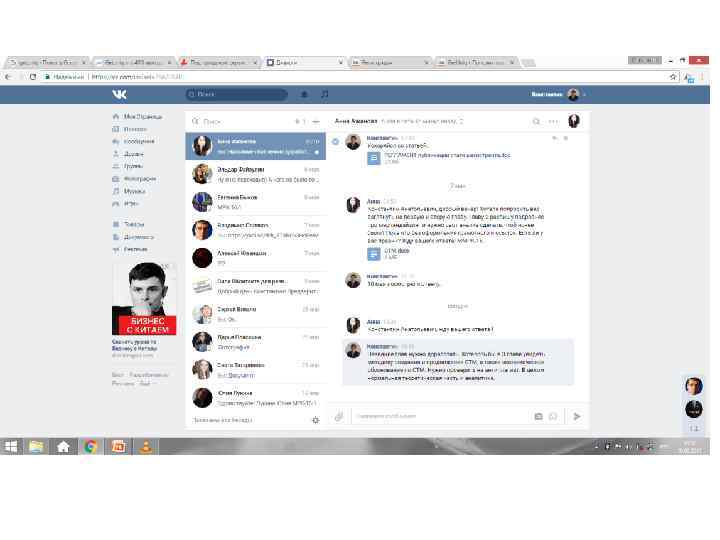
Task: Open Chrome from the taskbar
Action: 90,446
